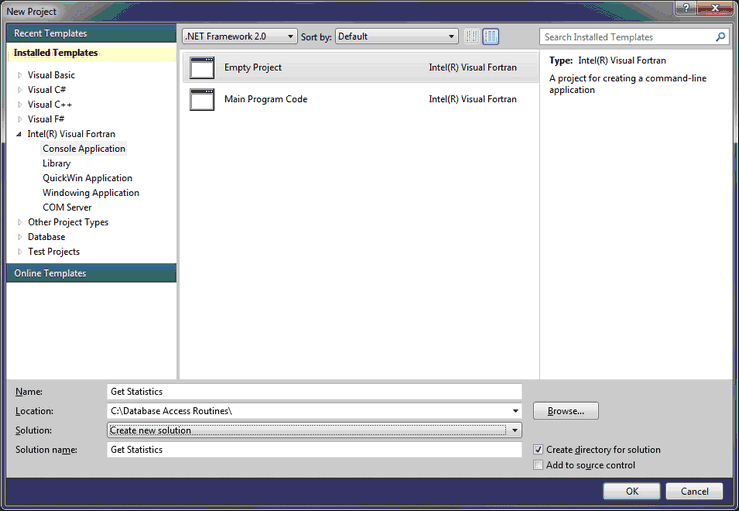The image size is (739, 511).
Task: Select the Installed Templates section
Action: [x=91, y=53]
